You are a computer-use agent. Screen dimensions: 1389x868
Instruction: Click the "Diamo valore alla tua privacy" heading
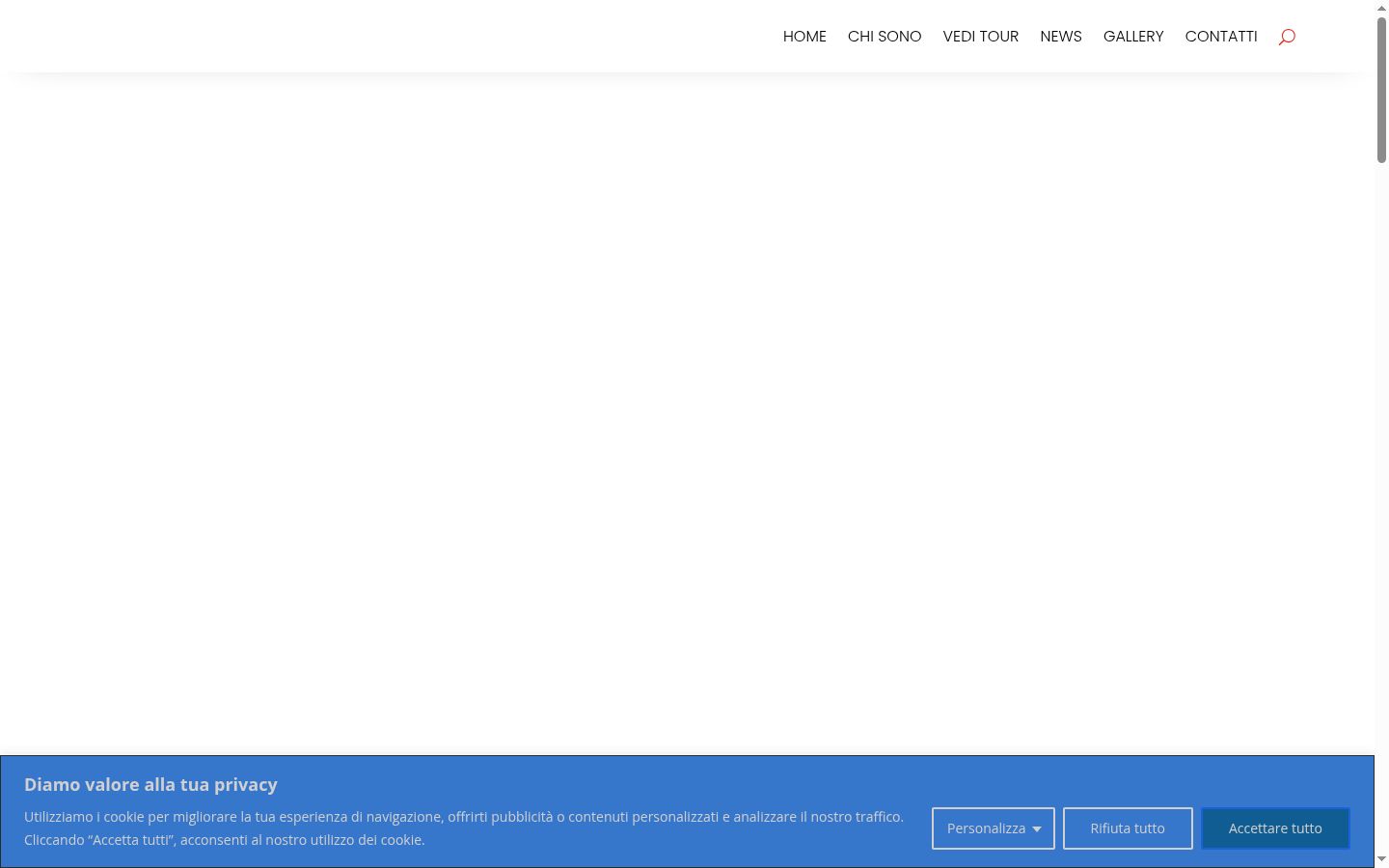point(150,784)
